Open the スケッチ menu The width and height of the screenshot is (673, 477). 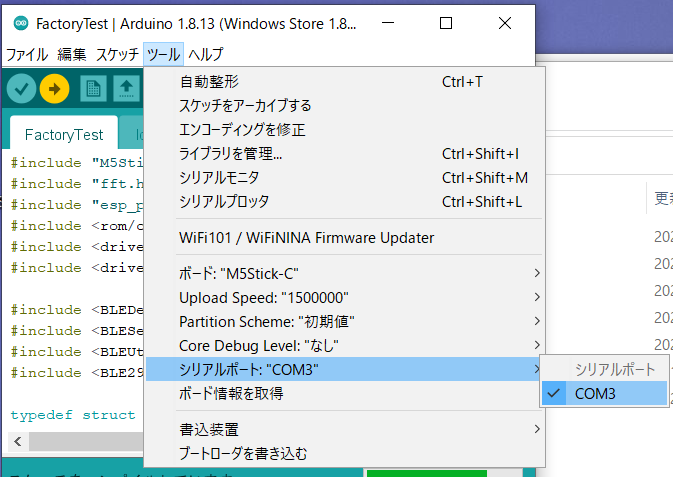pos(117,54)
